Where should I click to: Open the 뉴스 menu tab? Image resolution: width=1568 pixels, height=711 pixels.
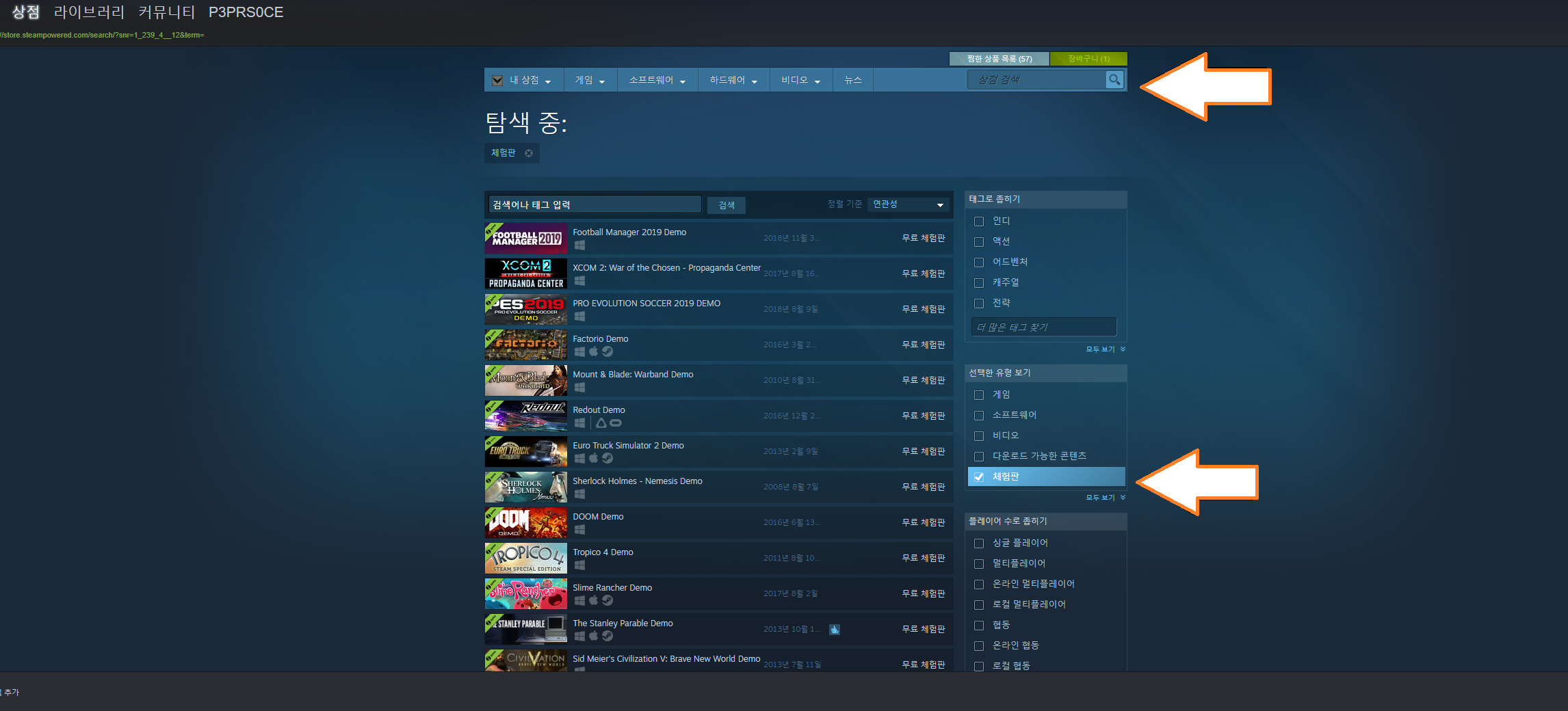tap(852, 80)
